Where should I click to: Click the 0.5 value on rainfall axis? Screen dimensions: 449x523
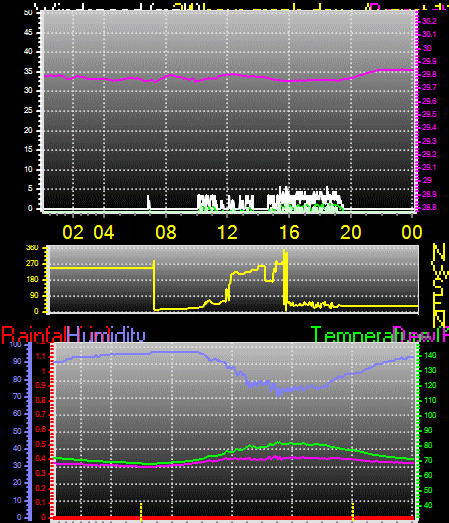click(41, 444)
